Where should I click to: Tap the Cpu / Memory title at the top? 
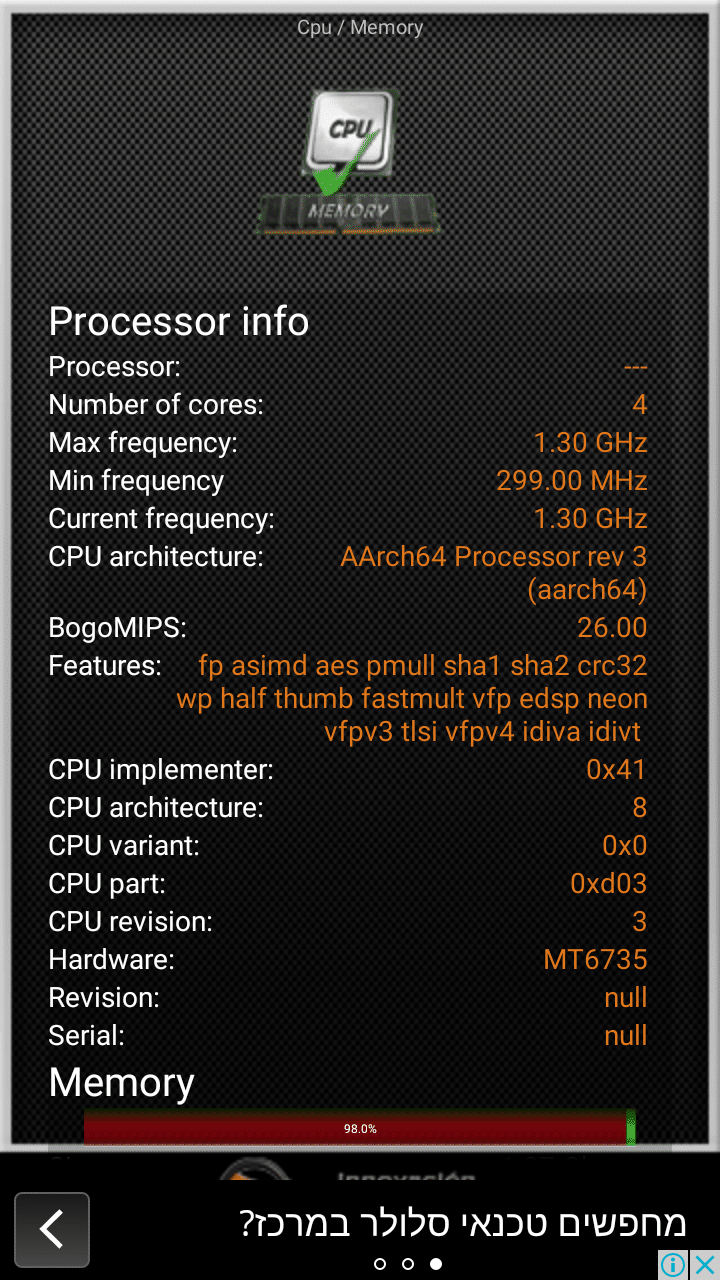pyautogui.click(x=360, y=28)
